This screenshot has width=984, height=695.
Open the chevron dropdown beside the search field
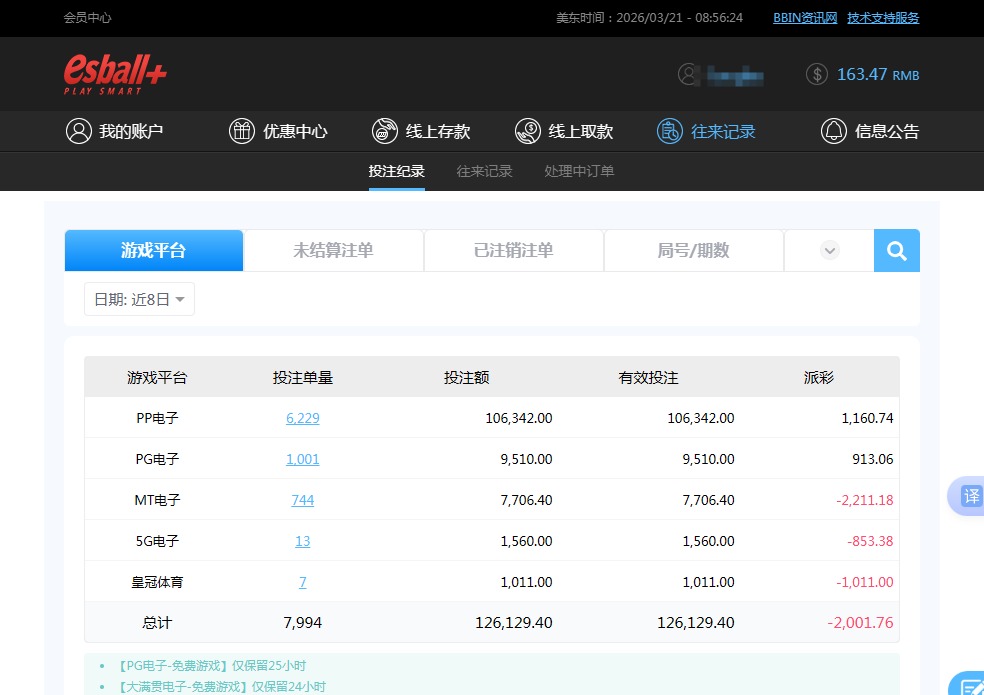coord(828,250)
